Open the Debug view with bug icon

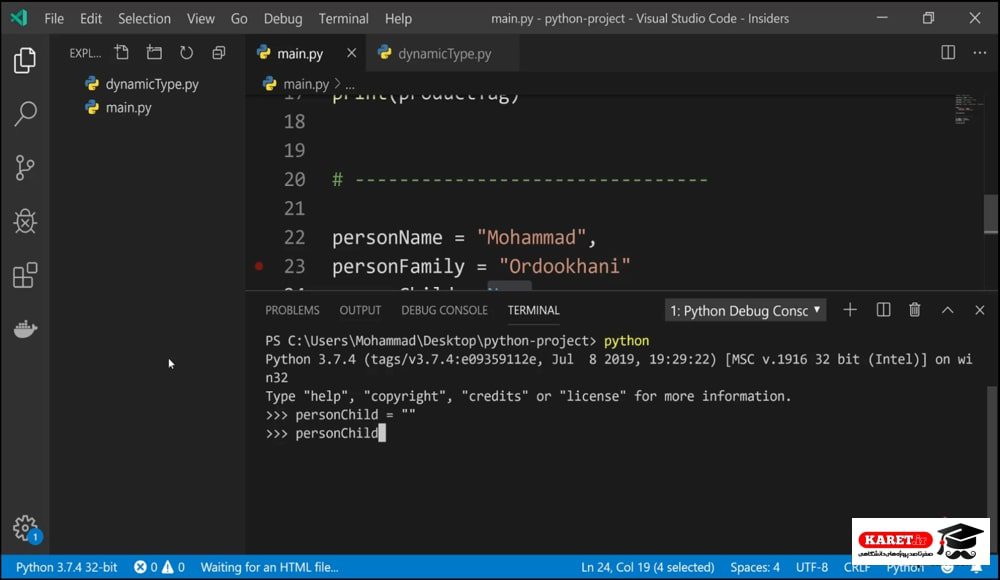(x=25, y=221)
